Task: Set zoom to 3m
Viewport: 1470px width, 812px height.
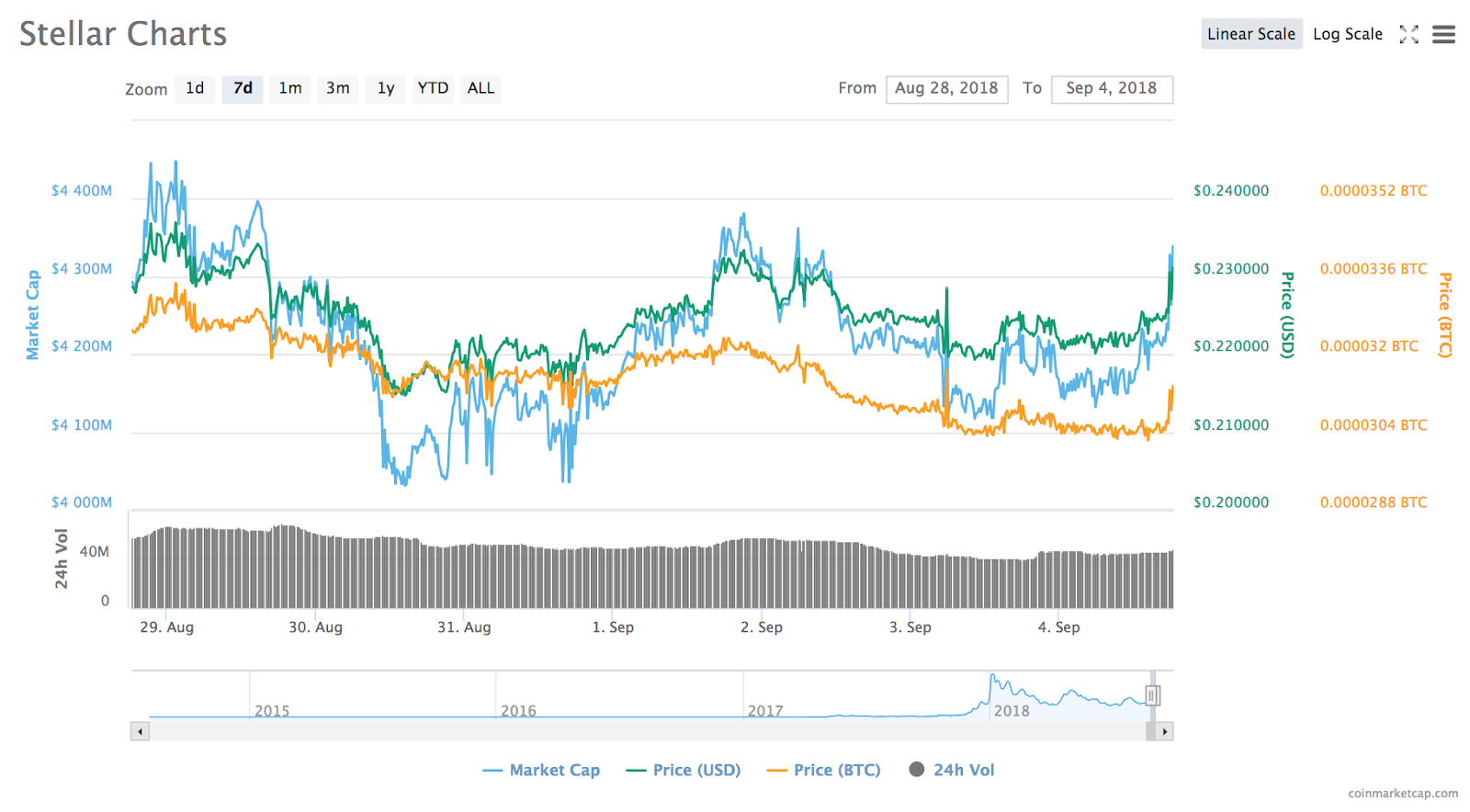Action: click(338, 88)
